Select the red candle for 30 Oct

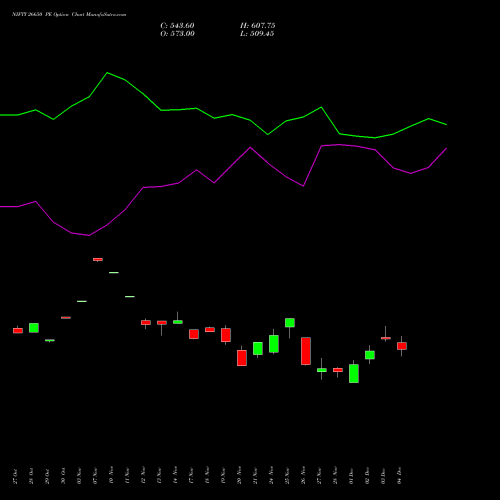pos(66,318)
